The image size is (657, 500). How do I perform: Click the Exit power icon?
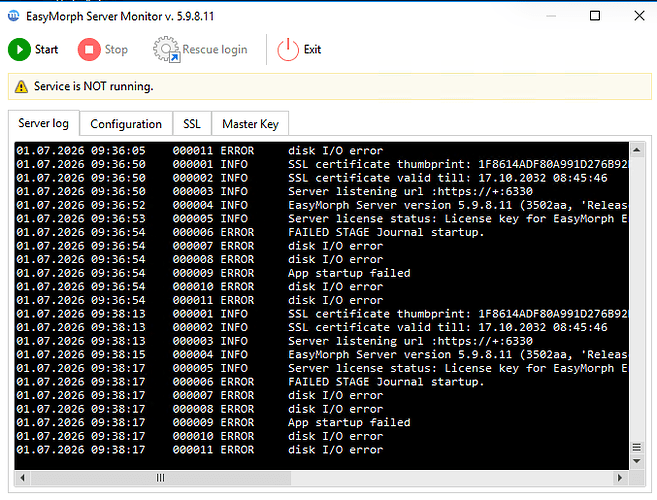[x=288, y=49]
